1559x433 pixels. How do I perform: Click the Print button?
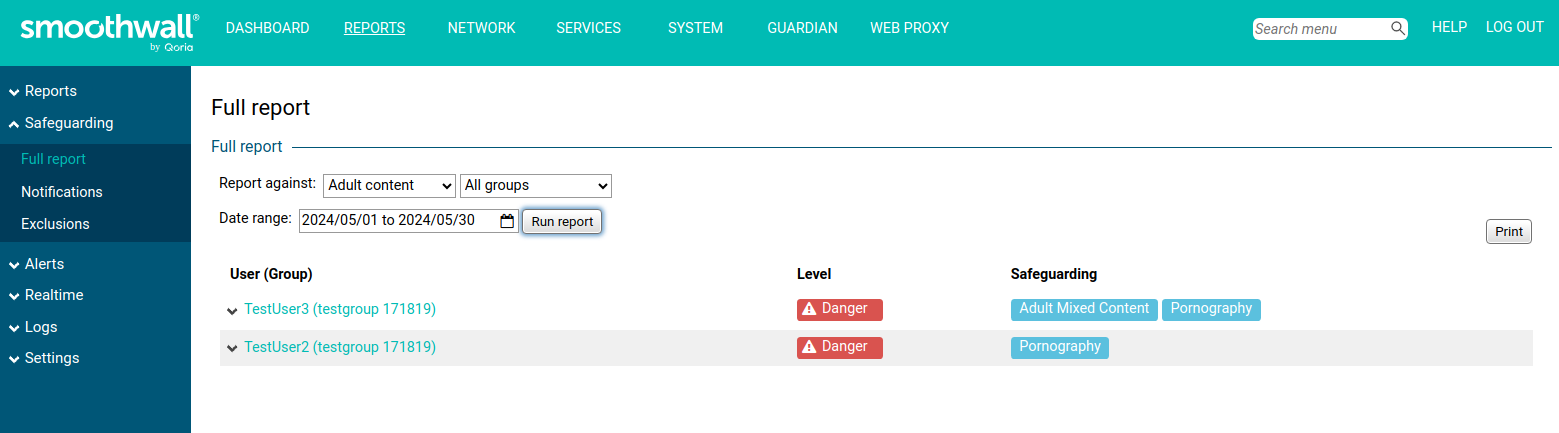(1508, 232)
